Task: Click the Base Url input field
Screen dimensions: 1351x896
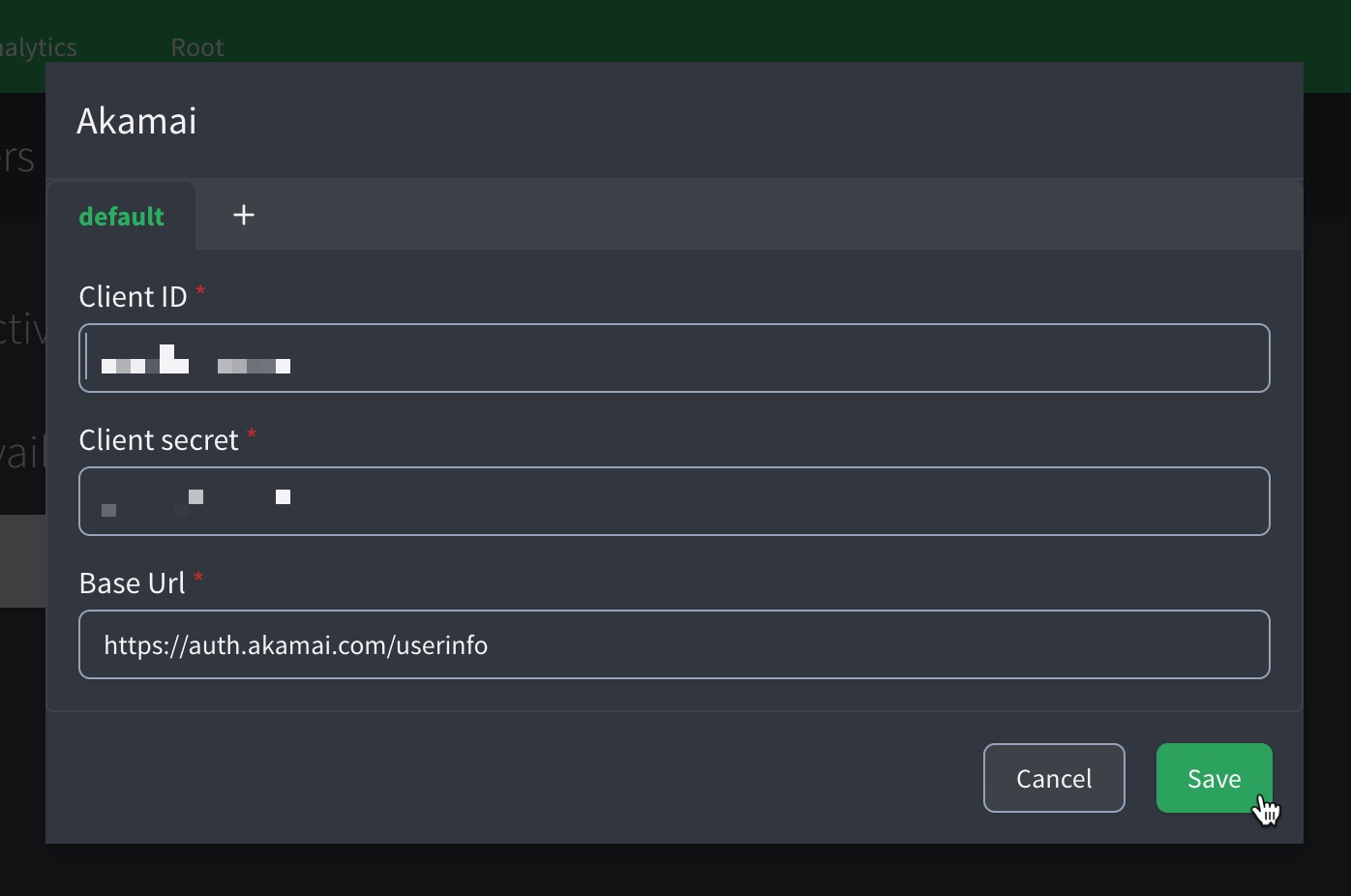Action: (x=675, y=644)
